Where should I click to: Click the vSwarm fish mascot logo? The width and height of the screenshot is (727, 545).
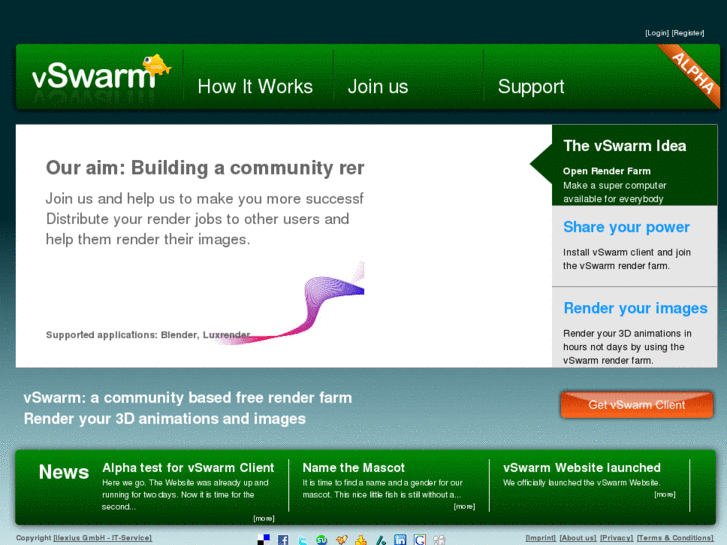click(157, 65)
